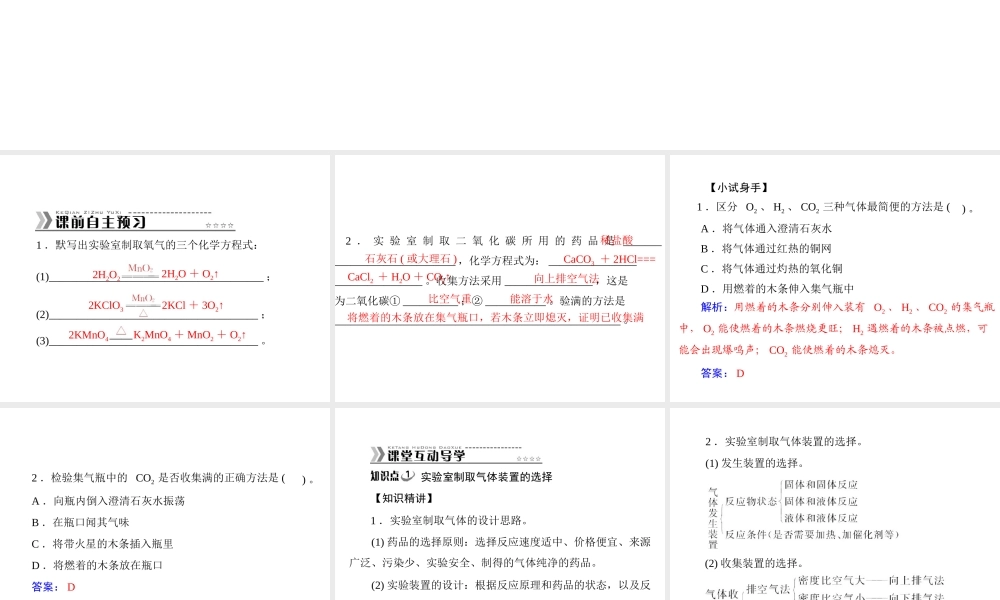Viewport: 1000px width, 600px height.
Task: Click the paragraph starting (2) 实验装置的设计
Action: (x=510, y=585)
